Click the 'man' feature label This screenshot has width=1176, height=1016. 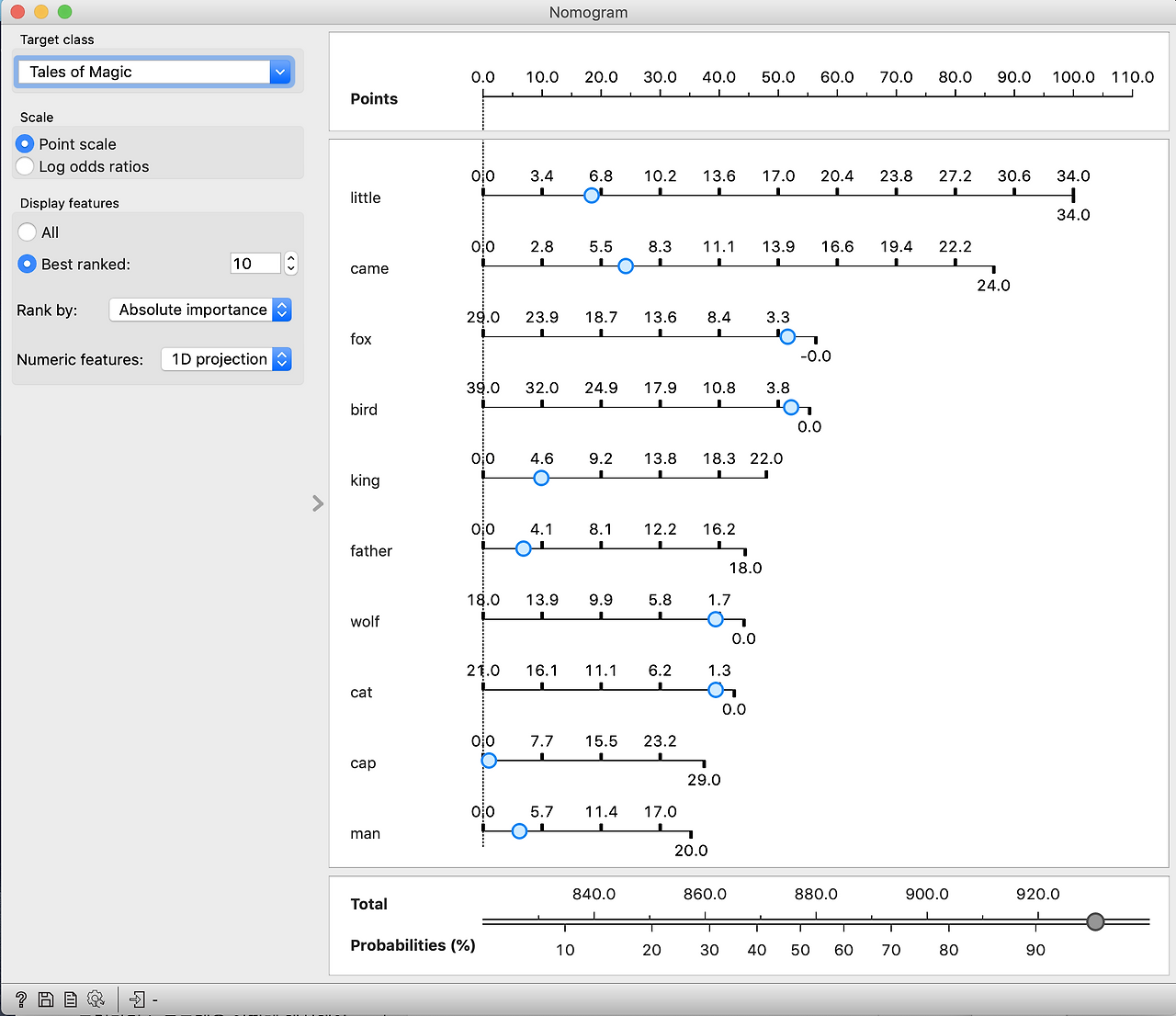(365, 834)
